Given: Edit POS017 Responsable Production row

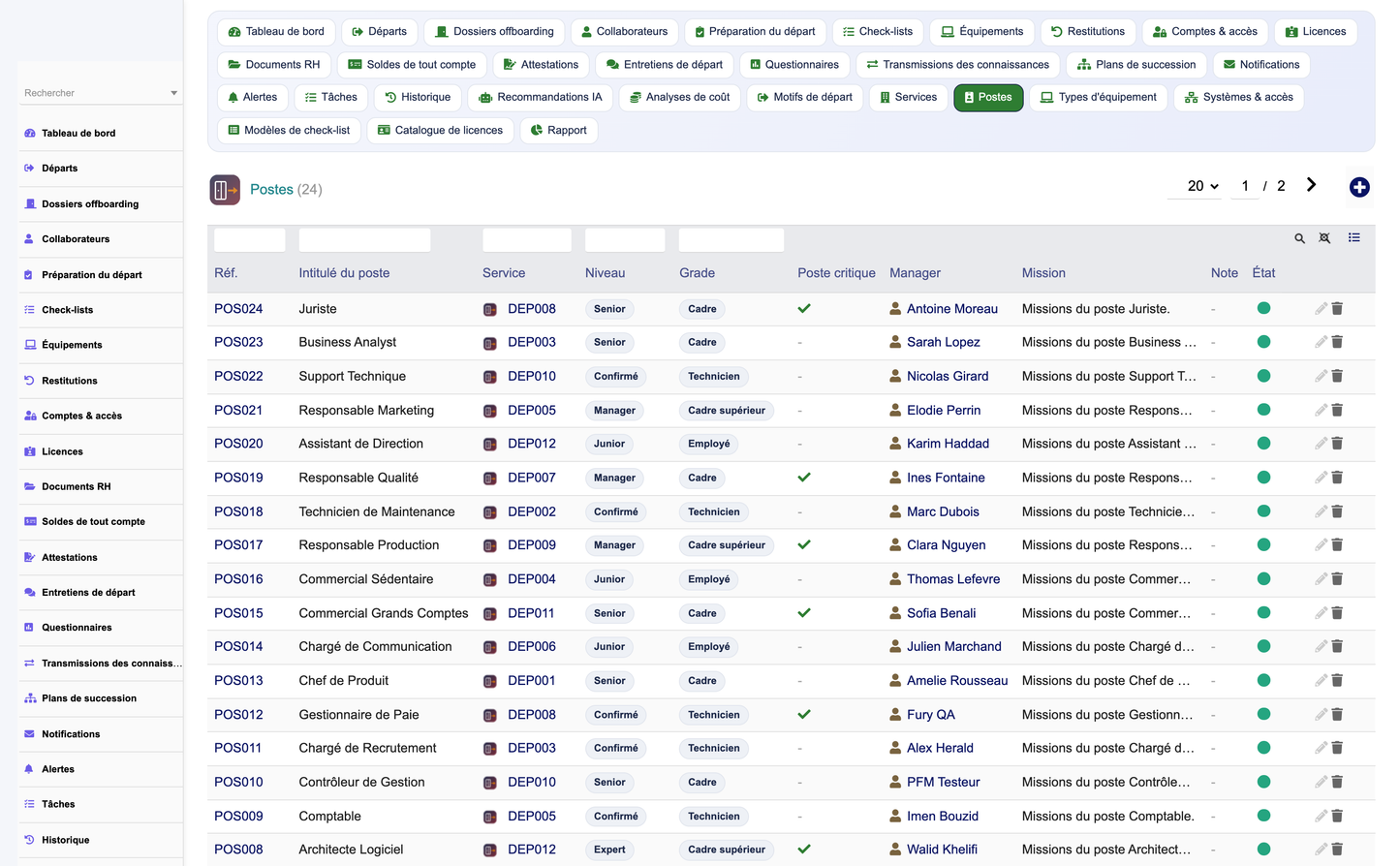Looking at the screenshot, I should (1321, 544).
